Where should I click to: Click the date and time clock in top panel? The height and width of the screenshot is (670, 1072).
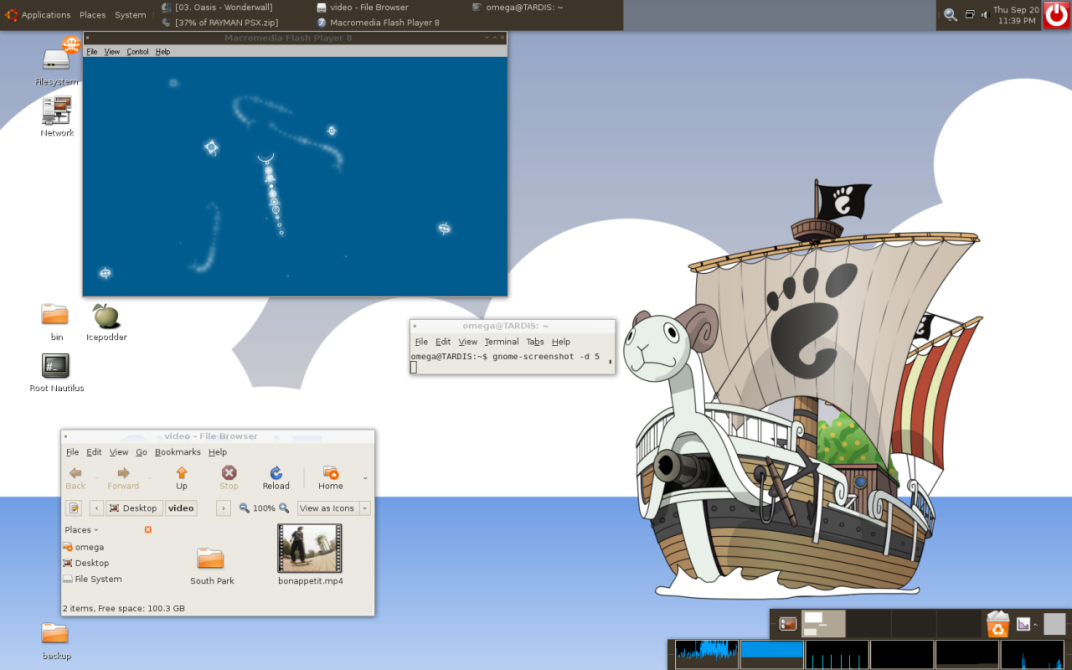point(1016,15)
